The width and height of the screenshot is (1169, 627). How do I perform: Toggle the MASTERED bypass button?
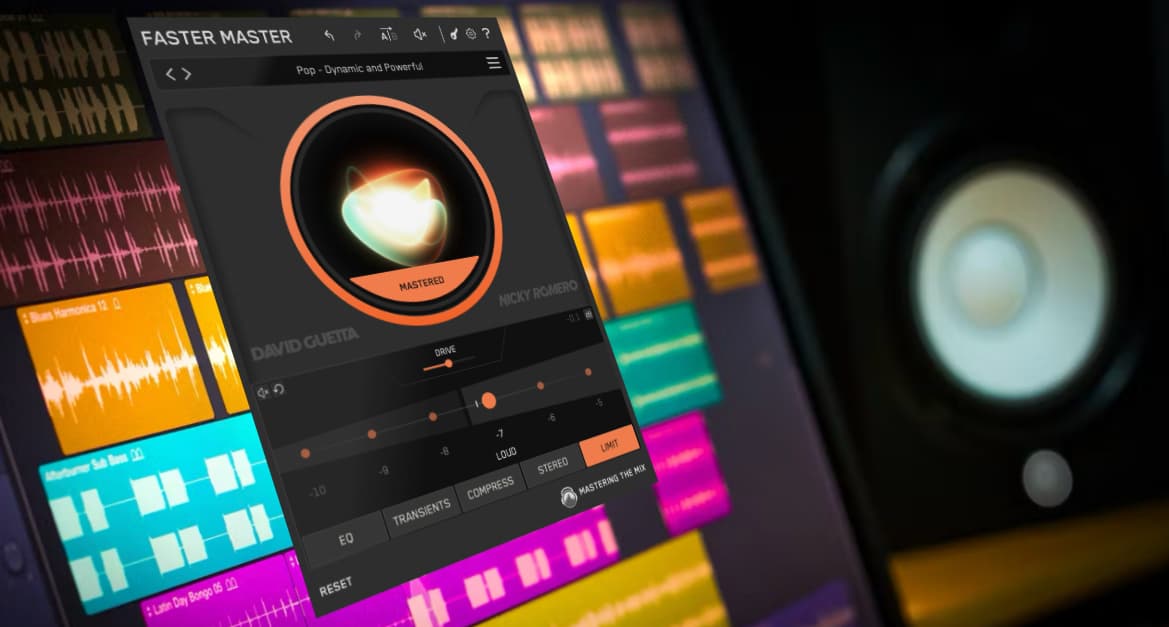[421, 283]
